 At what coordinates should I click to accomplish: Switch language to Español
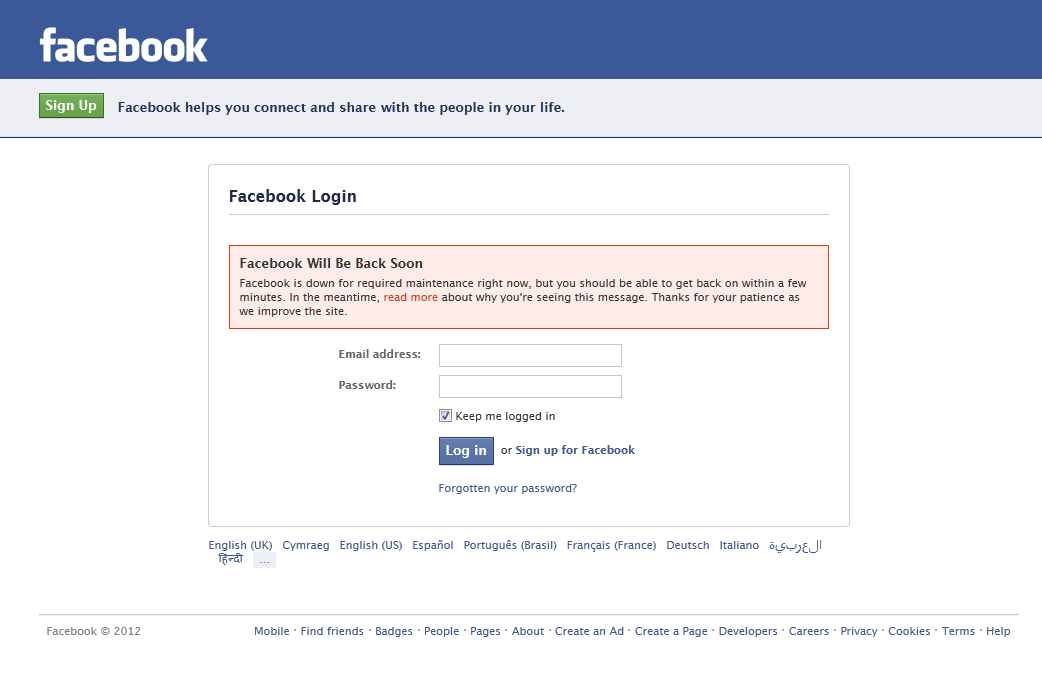(433, 545)
